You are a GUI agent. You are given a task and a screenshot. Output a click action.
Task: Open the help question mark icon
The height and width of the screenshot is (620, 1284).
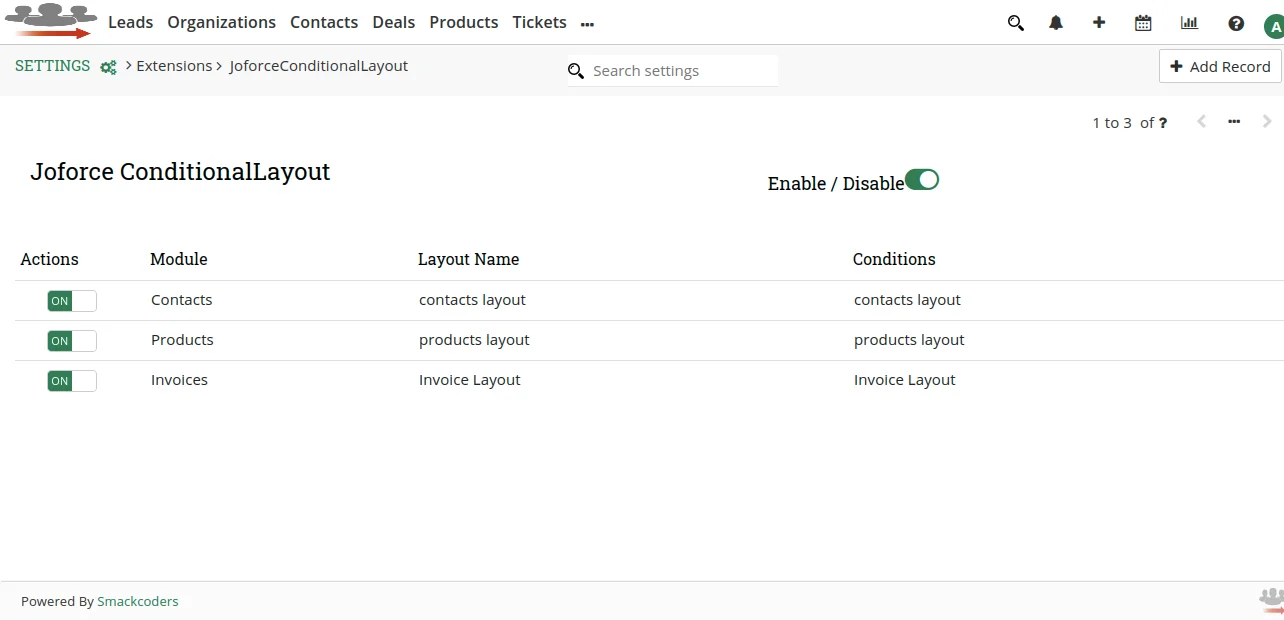[1235, 22]
